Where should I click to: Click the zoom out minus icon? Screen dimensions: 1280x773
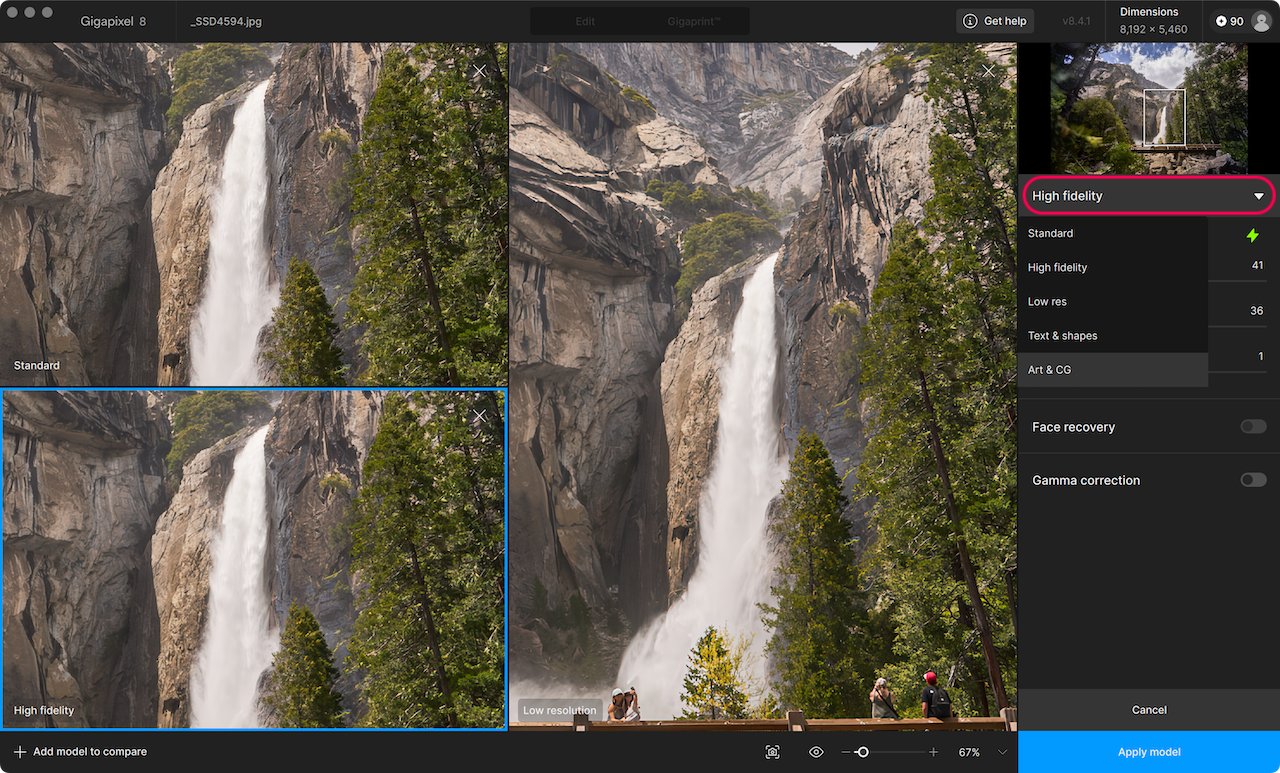point(846,752)
